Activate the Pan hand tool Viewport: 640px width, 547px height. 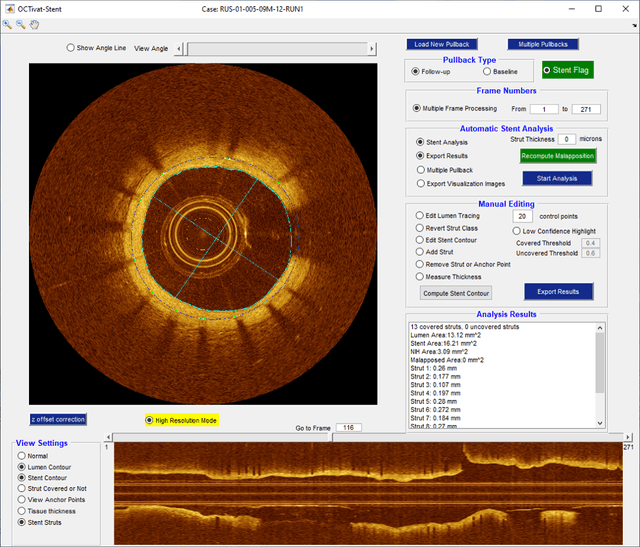pyautogui.click(x=33, y=23)
